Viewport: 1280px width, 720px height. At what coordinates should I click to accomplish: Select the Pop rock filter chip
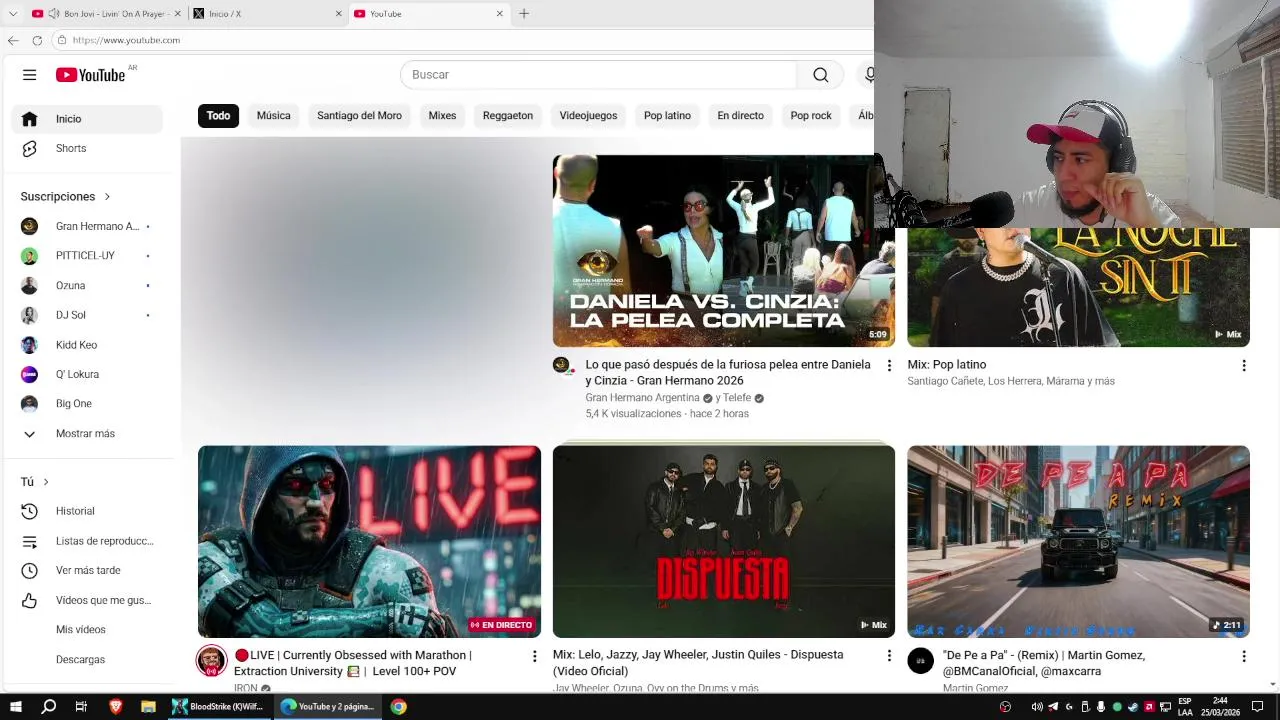tap(811, 116)
